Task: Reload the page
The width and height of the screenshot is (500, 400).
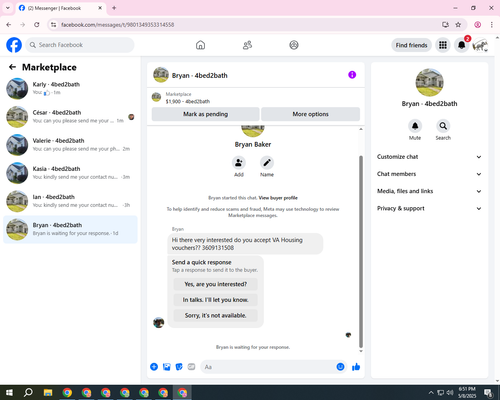Action: tap(37, 25)
